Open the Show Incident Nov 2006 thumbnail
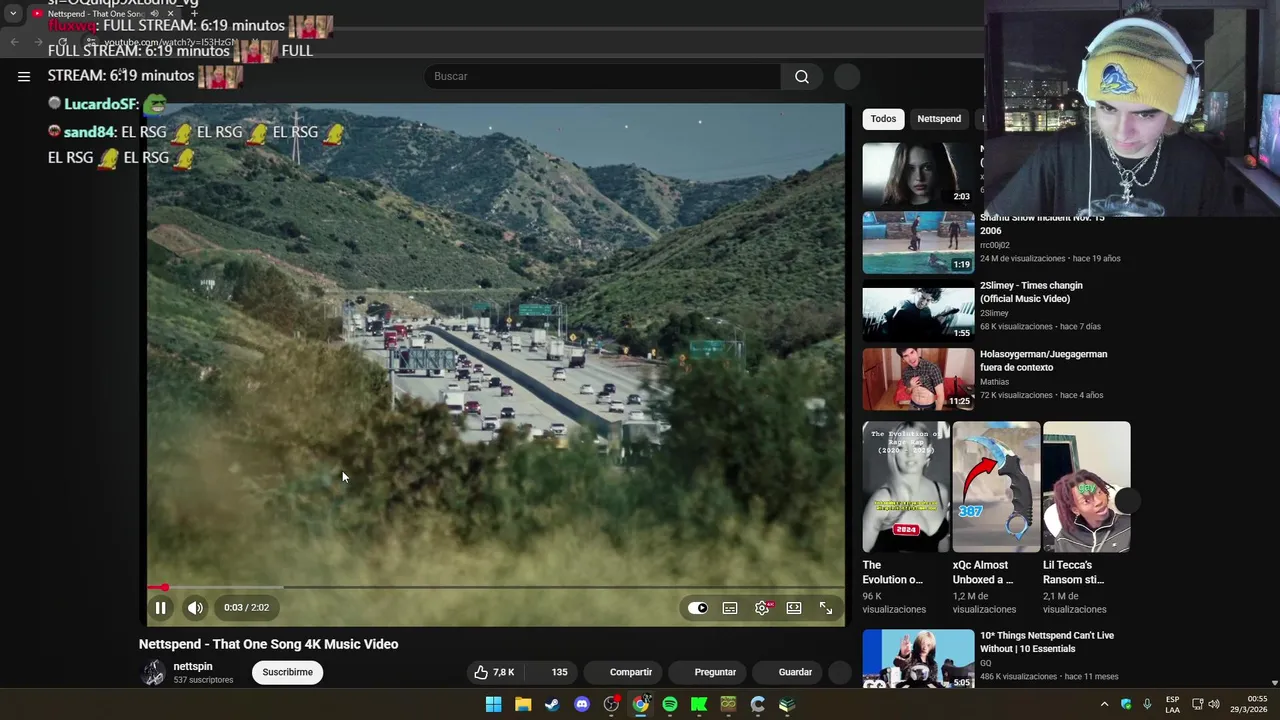The width and height of the screenshot is (1280, 720). [x=918, y=242]
